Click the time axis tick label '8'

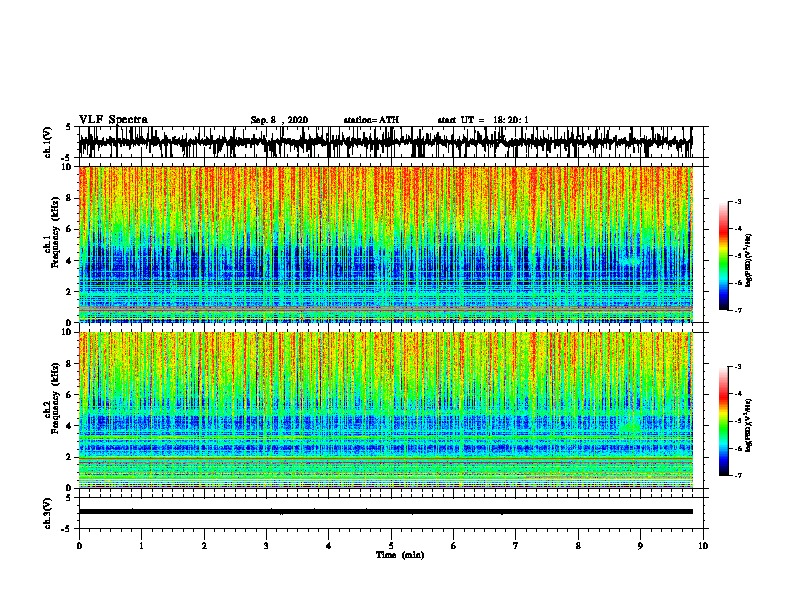[578, 546]
